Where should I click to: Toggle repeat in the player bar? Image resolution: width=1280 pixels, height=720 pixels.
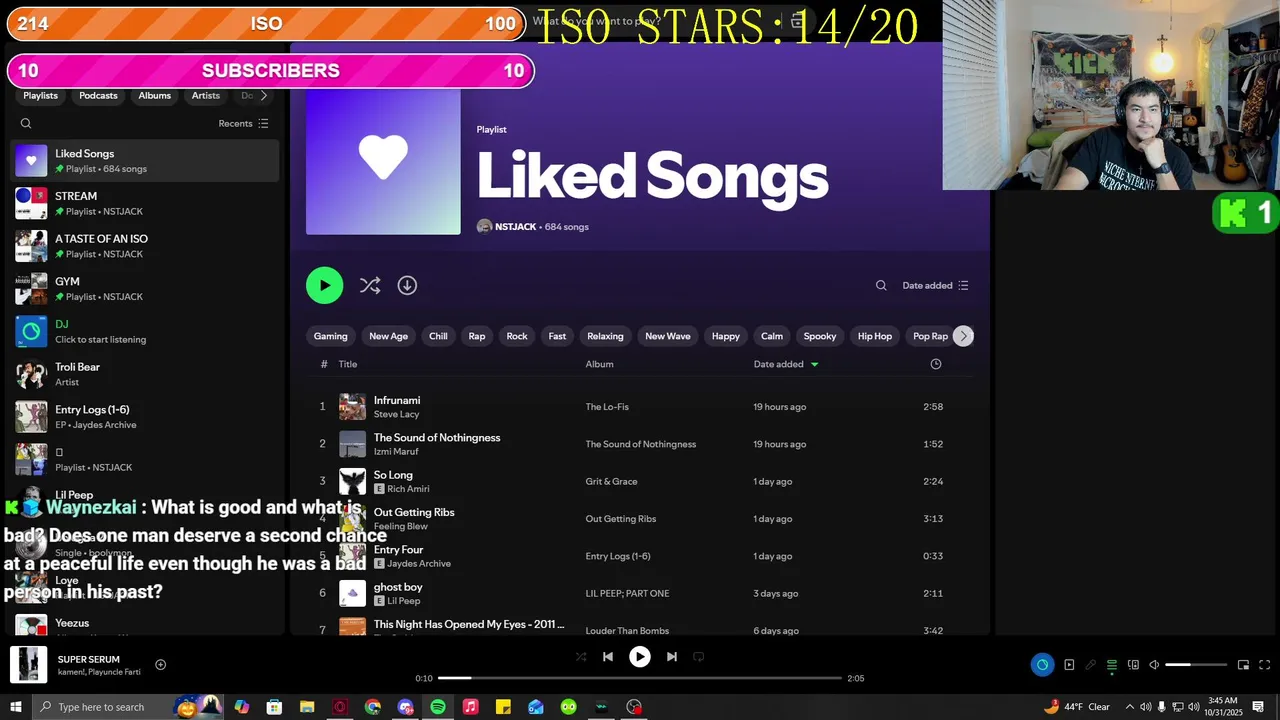point(699,657)
